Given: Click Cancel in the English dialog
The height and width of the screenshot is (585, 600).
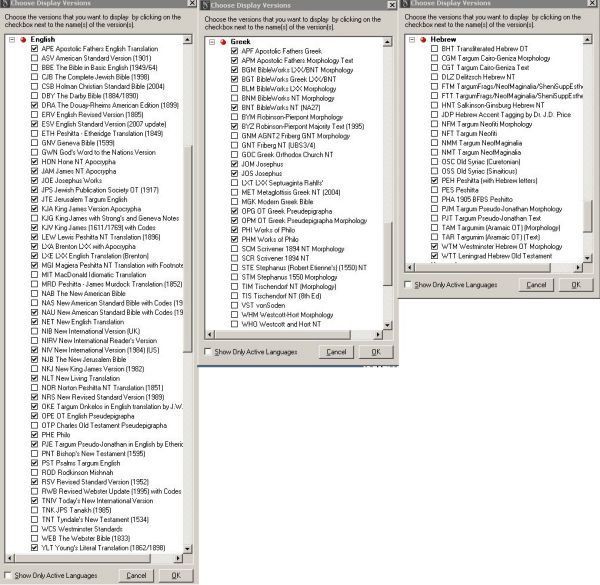Looking at the screenshot, I should tap(136, 575).
